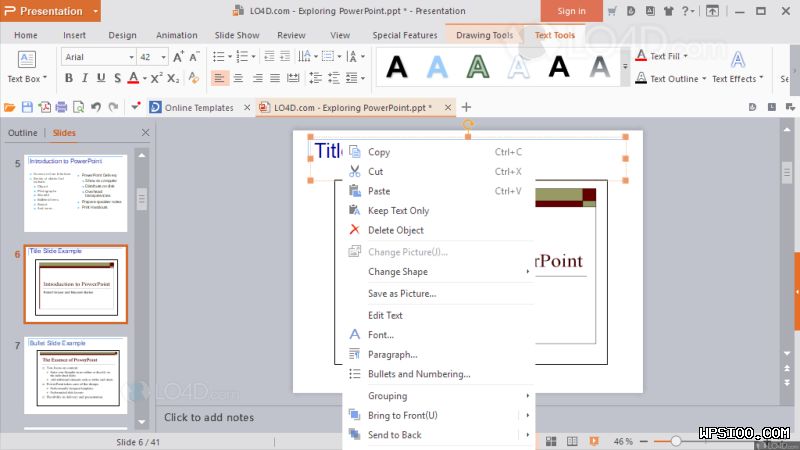Click the Export to PDF icon
Screen dimensions: 800x450
click(44, 107)
